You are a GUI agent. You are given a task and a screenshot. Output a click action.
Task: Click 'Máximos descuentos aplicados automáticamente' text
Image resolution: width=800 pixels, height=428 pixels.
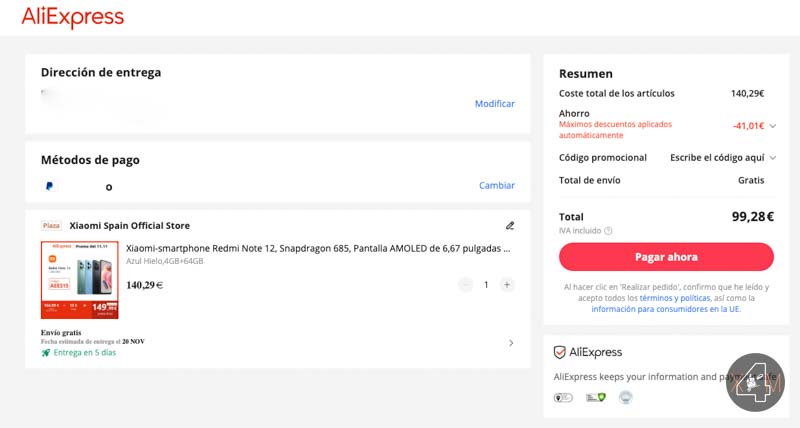pos(615,130)
